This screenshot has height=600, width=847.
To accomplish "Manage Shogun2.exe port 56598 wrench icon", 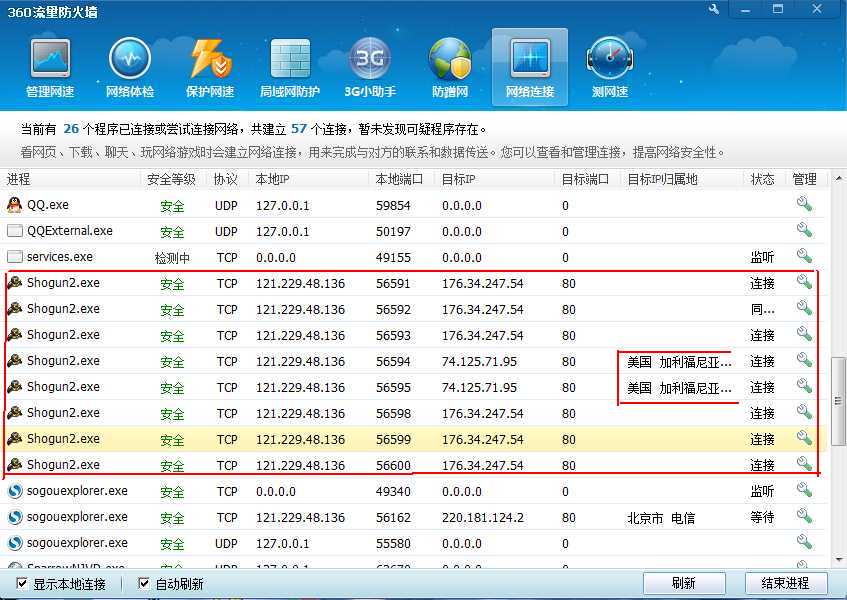I will (804, 412).
